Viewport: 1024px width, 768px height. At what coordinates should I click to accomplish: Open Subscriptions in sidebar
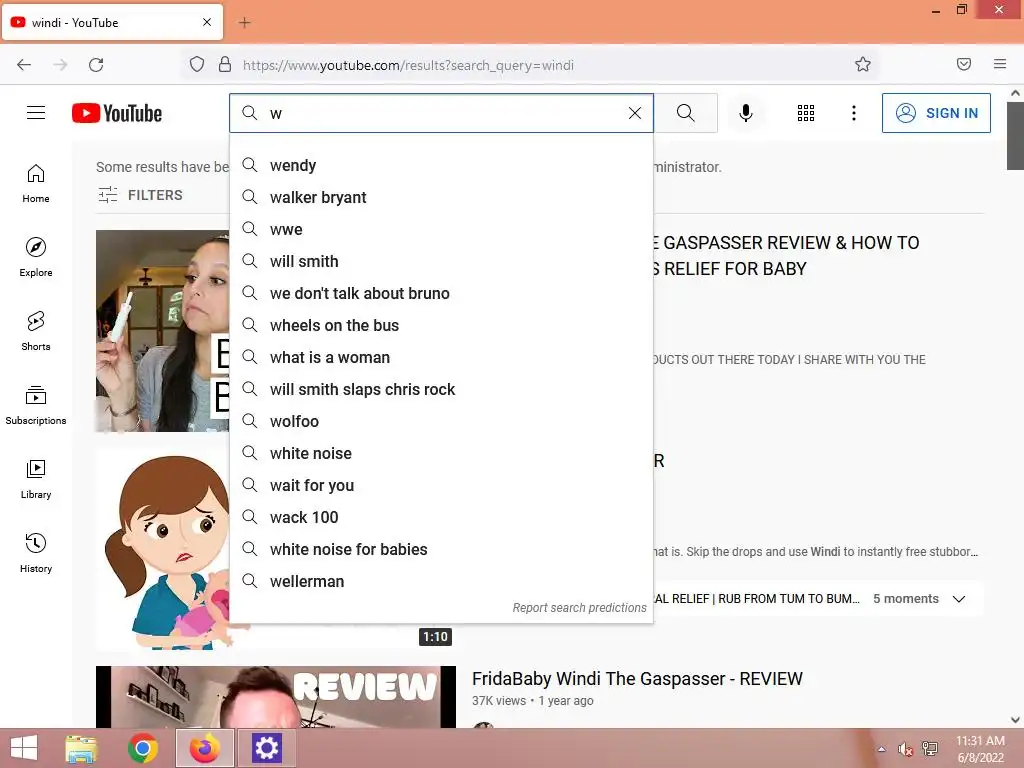point(36,405)
